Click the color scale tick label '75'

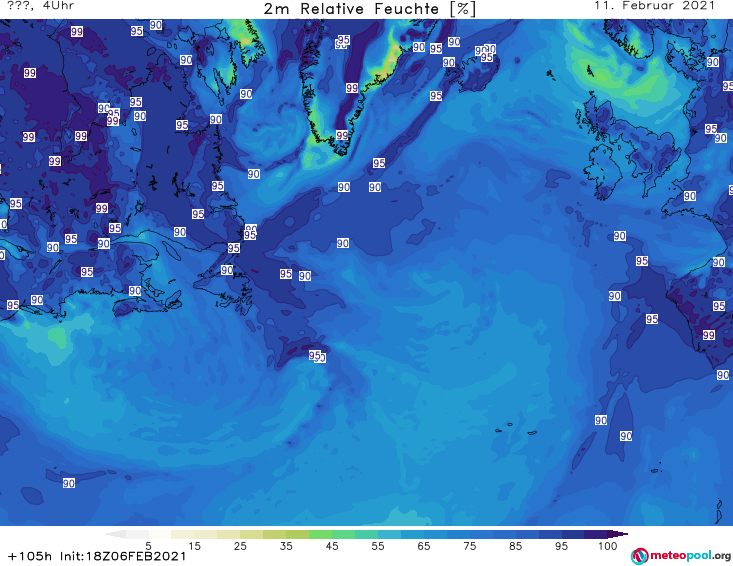tap(469, 546)
